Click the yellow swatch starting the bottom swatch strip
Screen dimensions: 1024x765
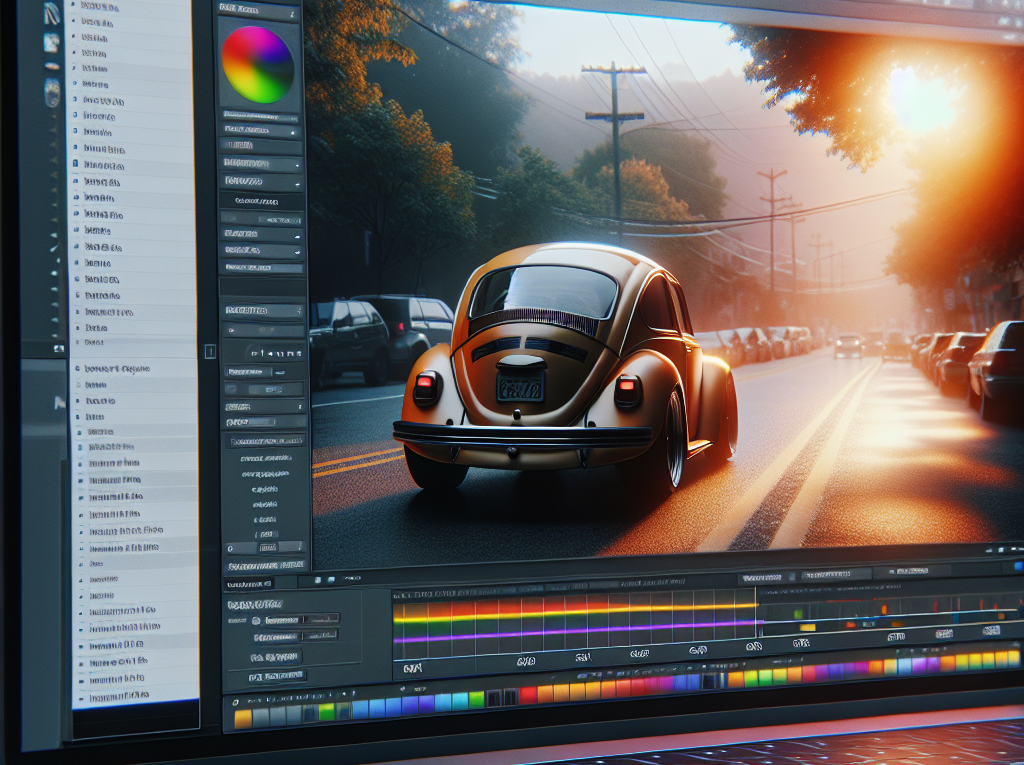point(242,718)
